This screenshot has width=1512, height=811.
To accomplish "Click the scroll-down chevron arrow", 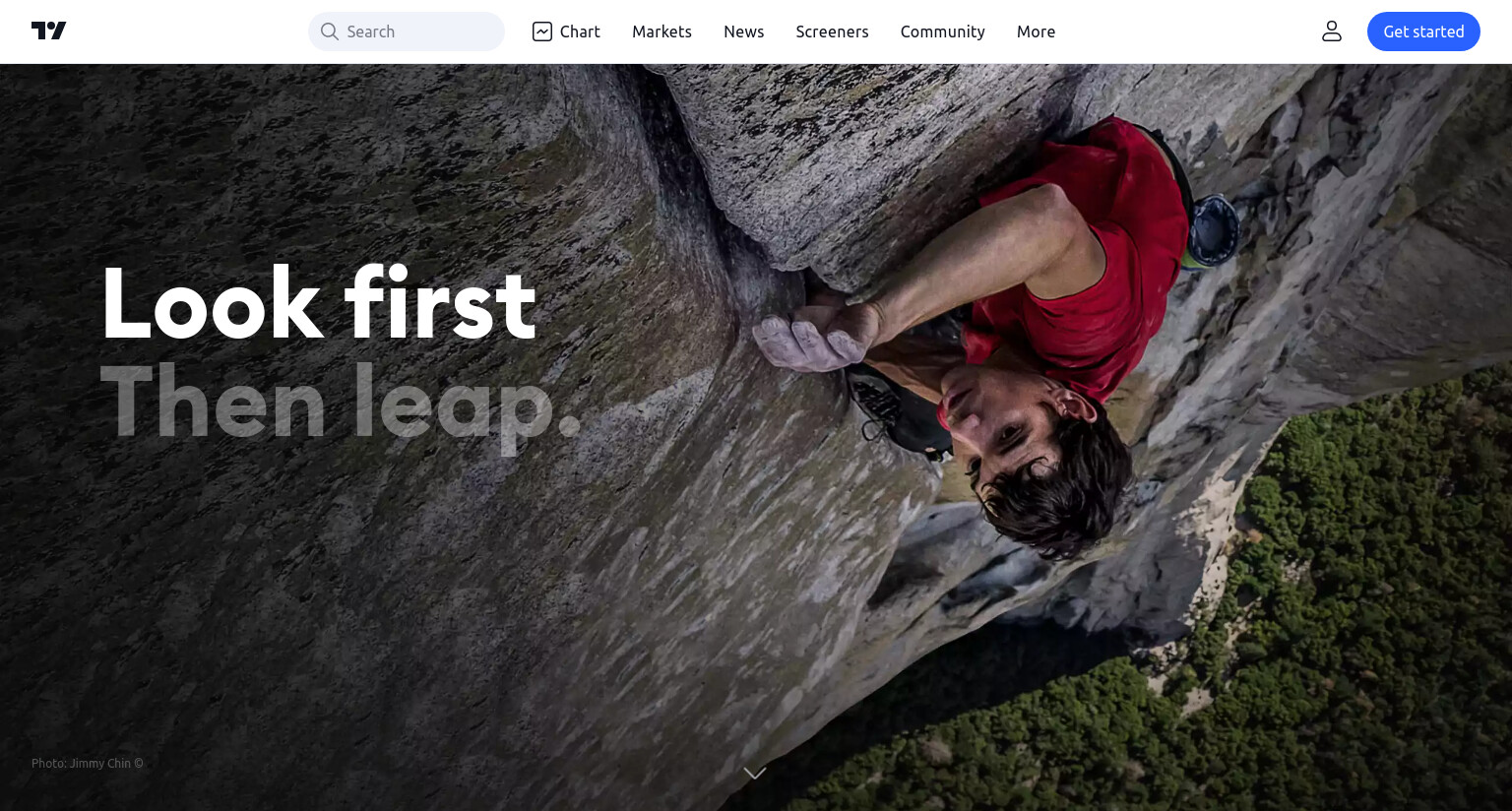I will [755, 774].
